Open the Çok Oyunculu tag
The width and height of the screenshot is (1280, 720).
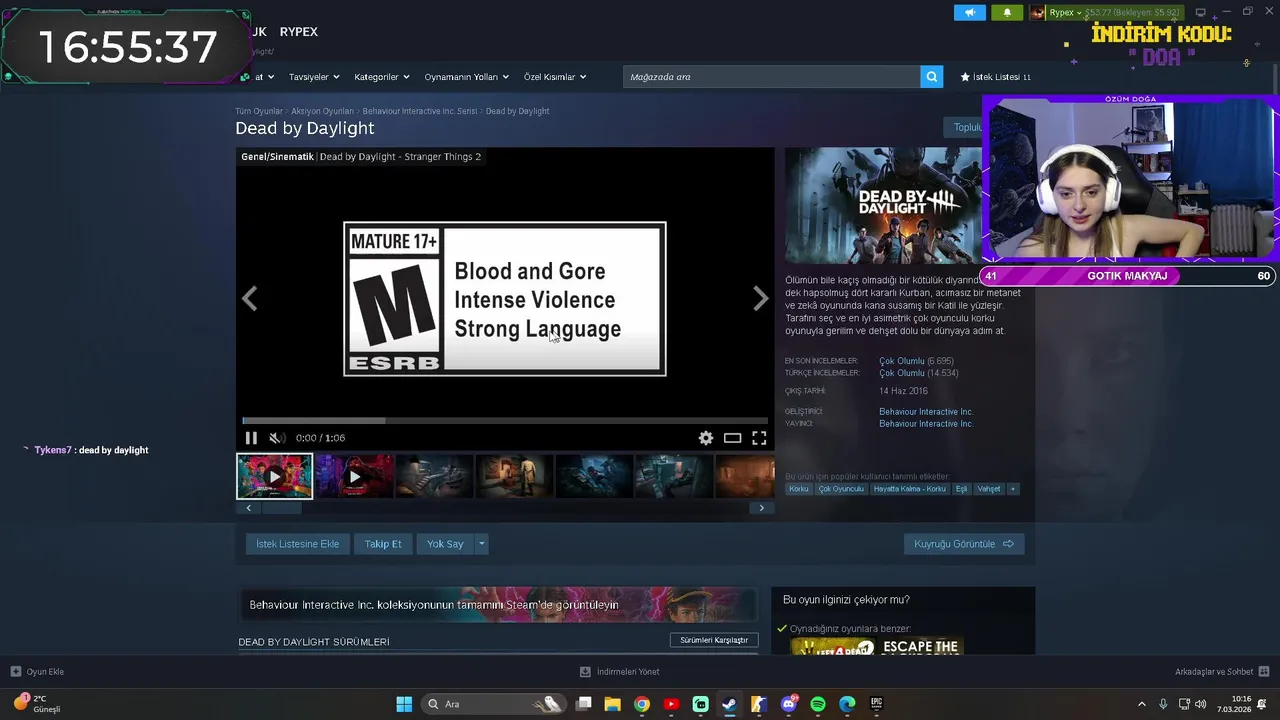841,489
